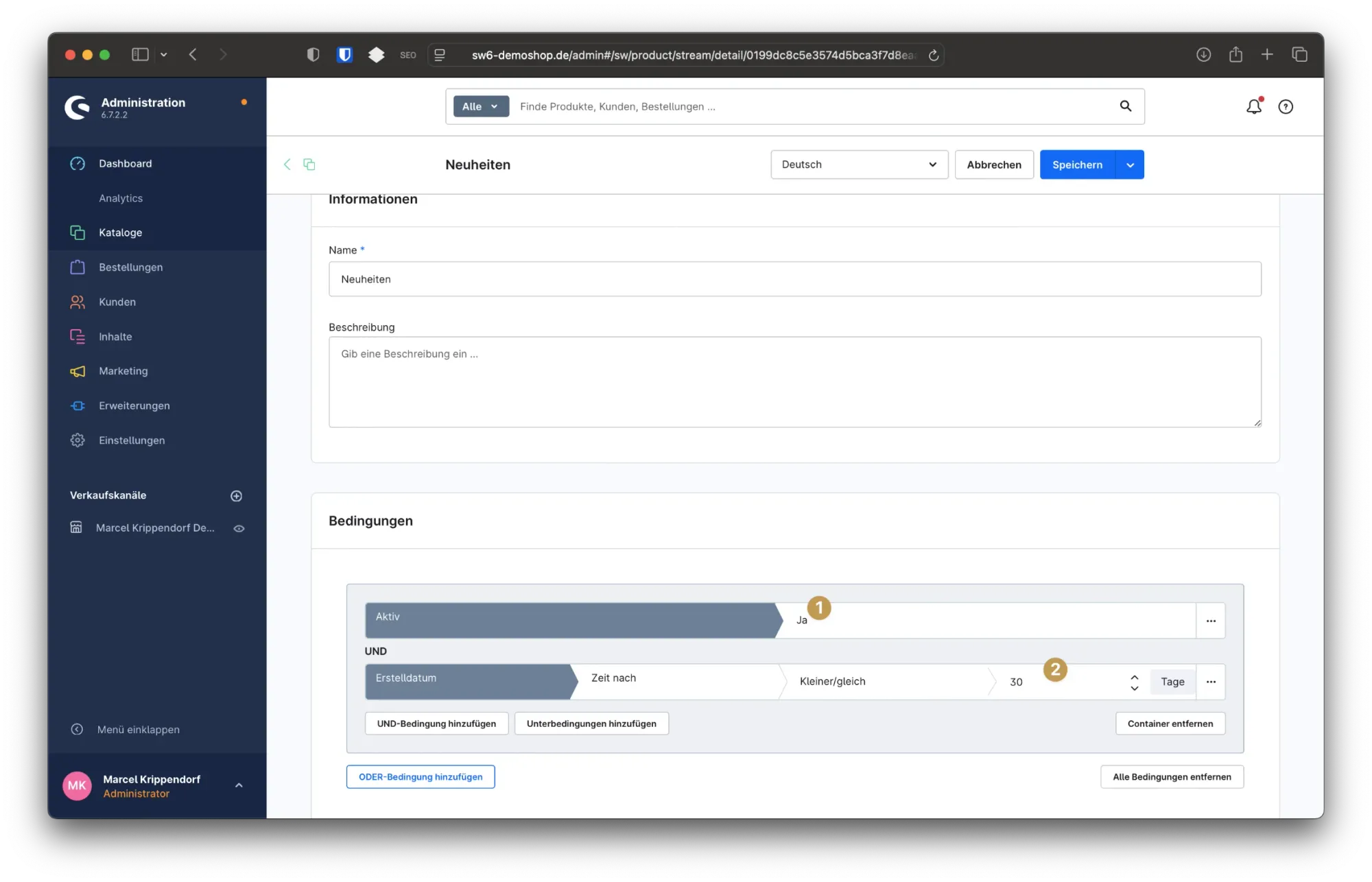Open the Alle search filter dropdown

pyautogui.click(x=480, y=106)
